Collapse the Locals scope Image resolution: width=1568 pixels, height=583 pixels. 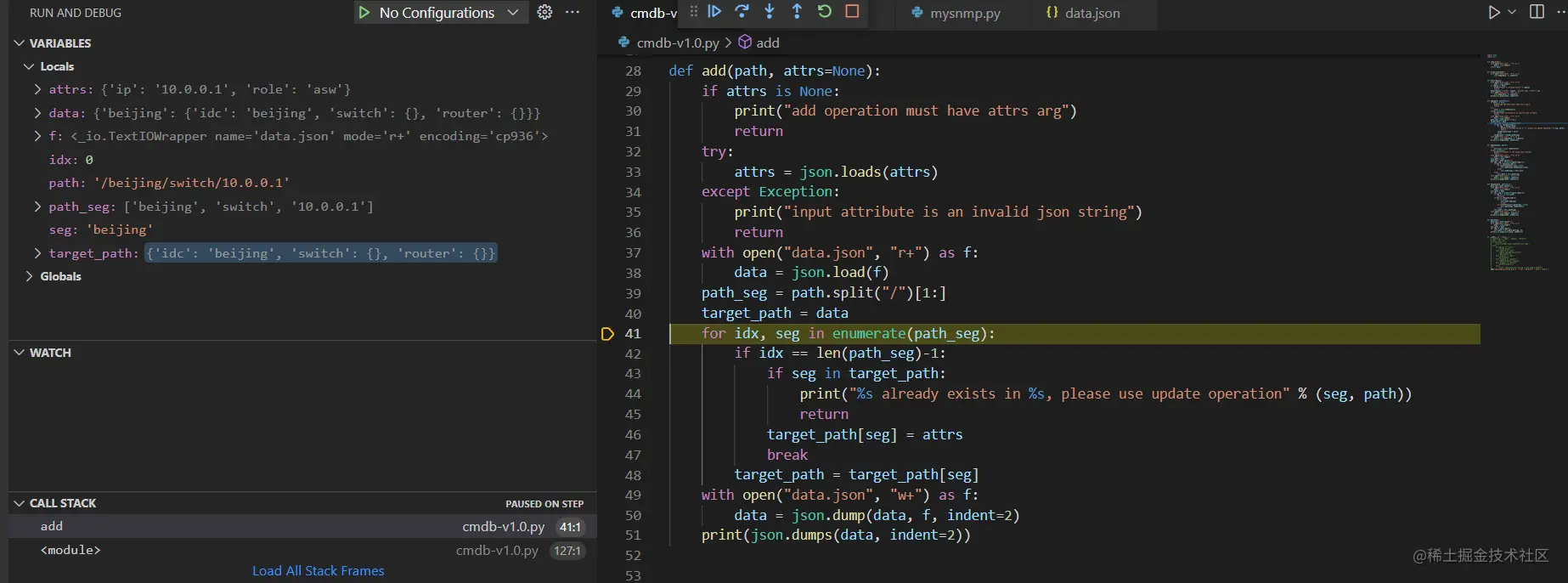click(x=29, y=66)
